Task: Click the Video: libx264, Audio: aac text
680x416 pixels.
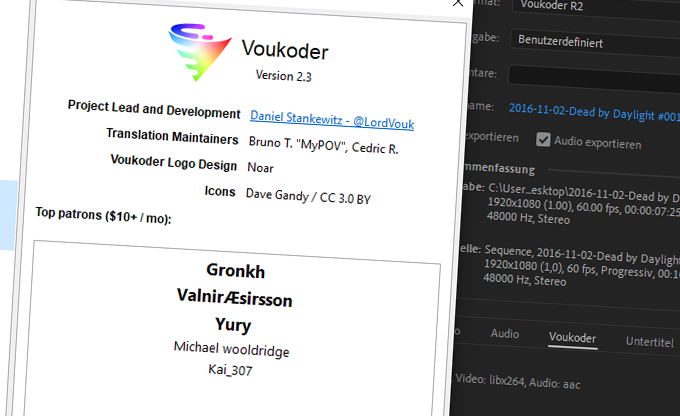Action: coord(518,381)
